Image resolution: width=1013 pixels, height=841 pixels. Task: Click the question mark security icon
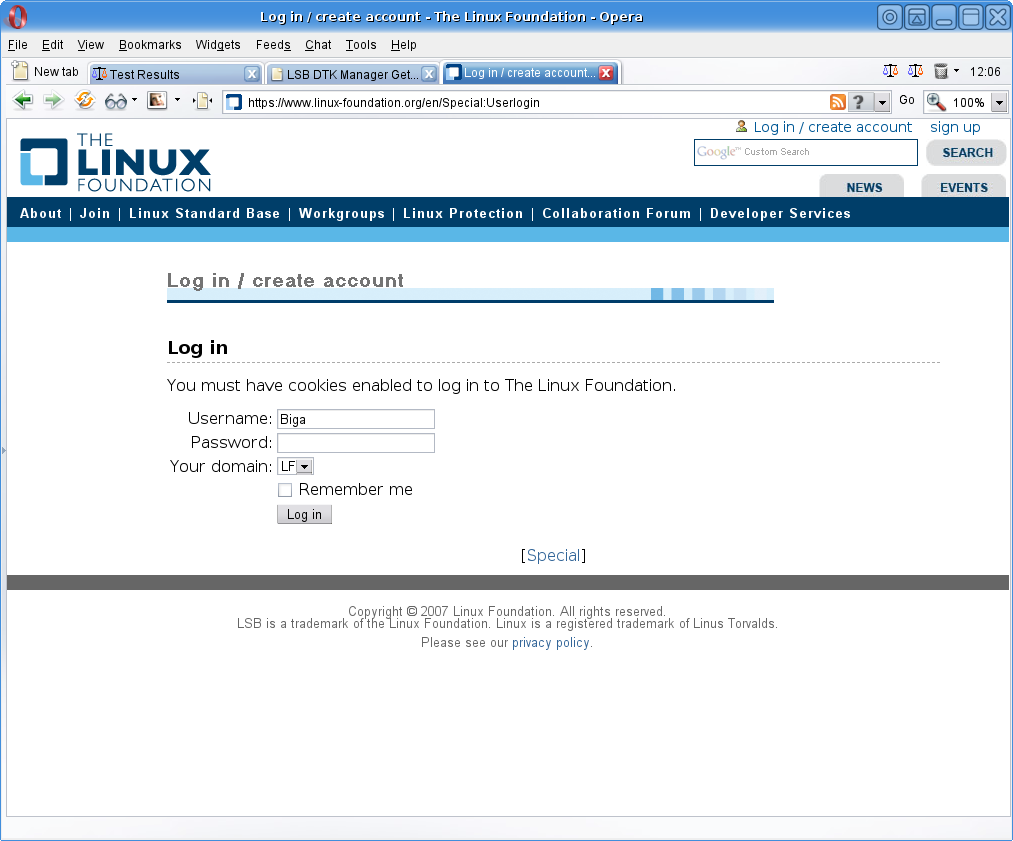pyautogui.click(x=859, y=102)
